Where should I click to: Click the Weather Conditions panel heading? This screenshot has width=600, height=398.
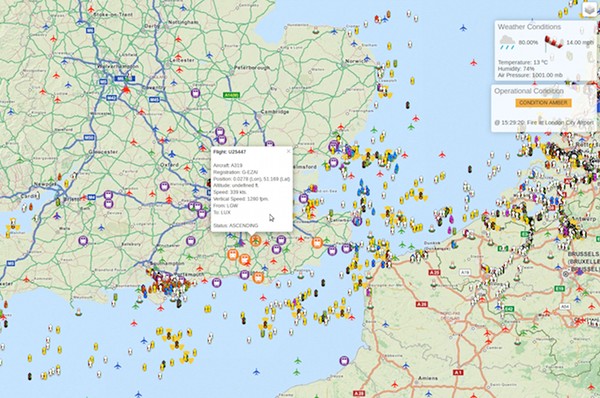click(x=529, y=27)
